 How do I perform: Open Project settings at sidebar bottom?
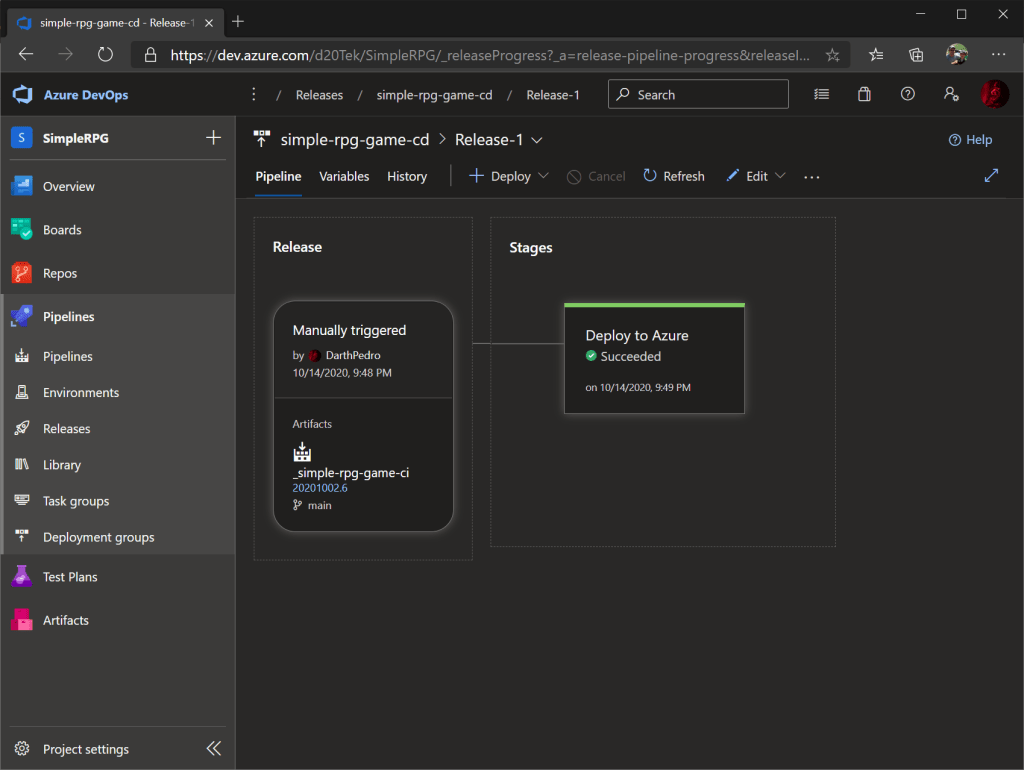point(85,749)
